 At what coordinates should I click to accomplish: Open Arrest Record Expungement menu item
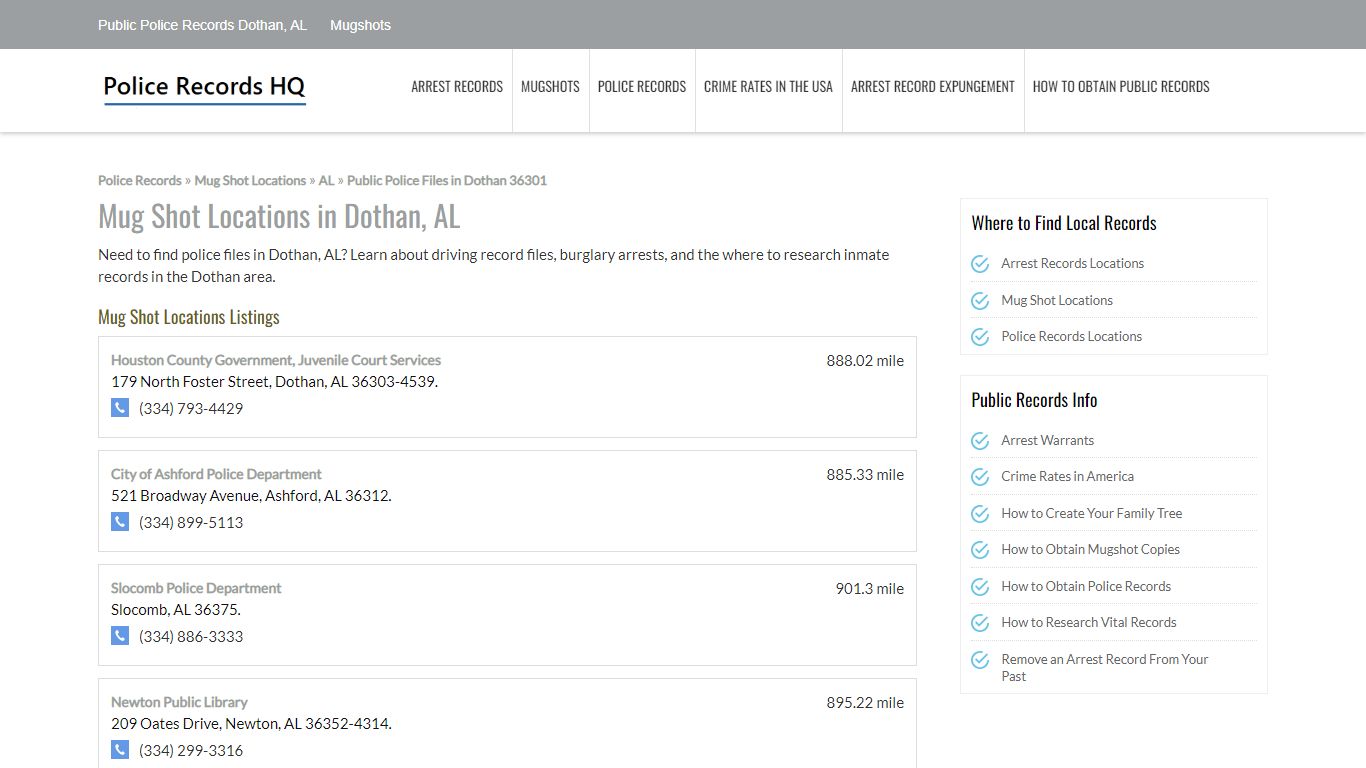pyautogui.click(x=933, y=87)
